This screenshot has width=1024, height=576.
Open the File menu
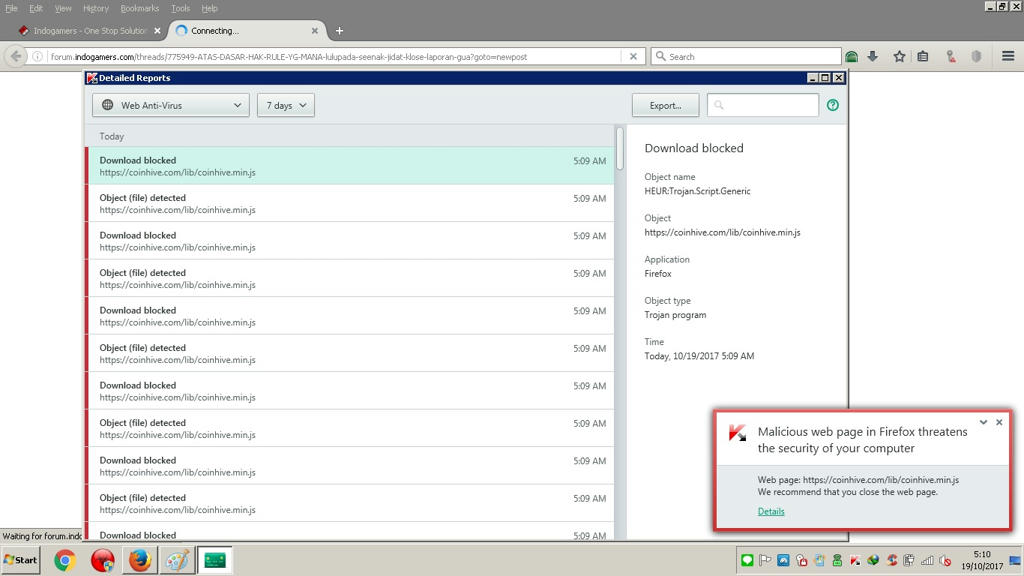click(12, 8)
